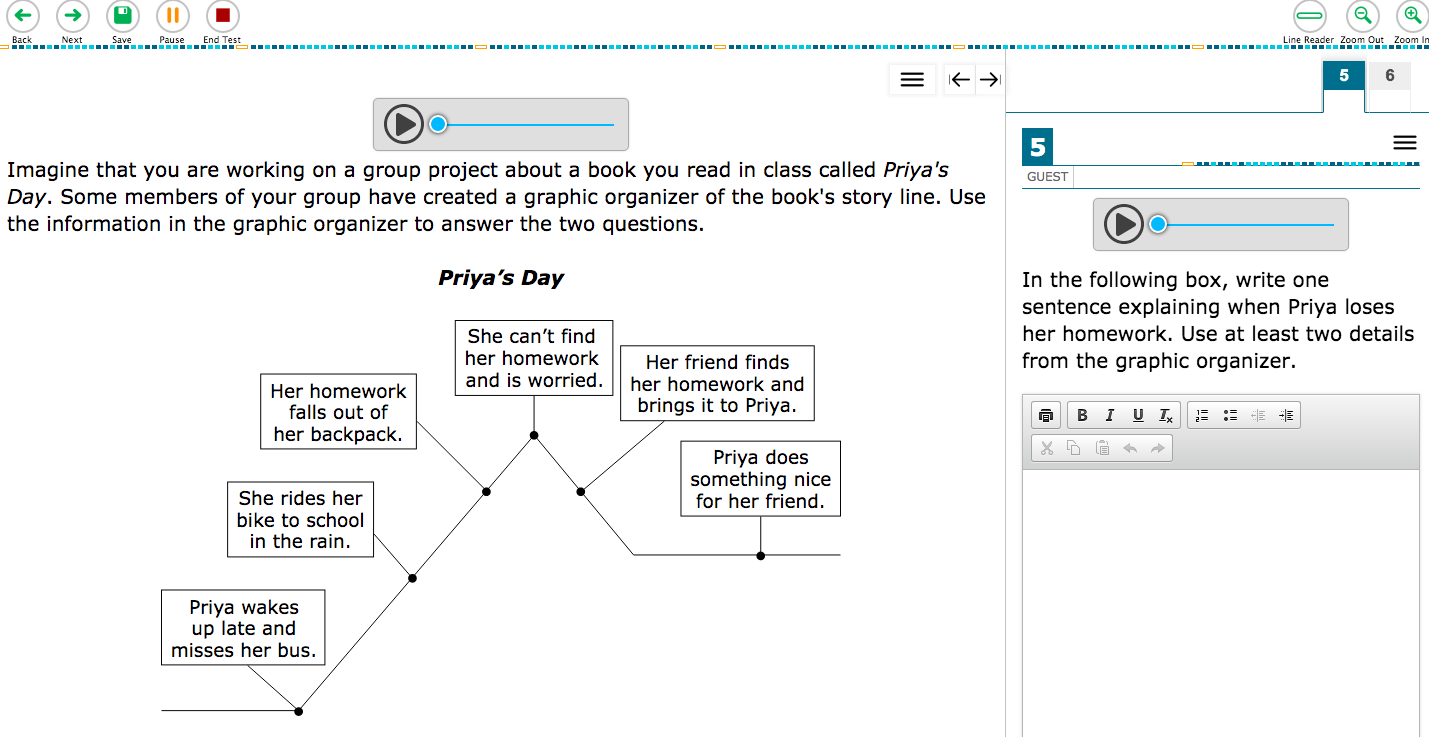
Task: Click the Zoom Out magnifier
Action: [x=1362, y=16]
